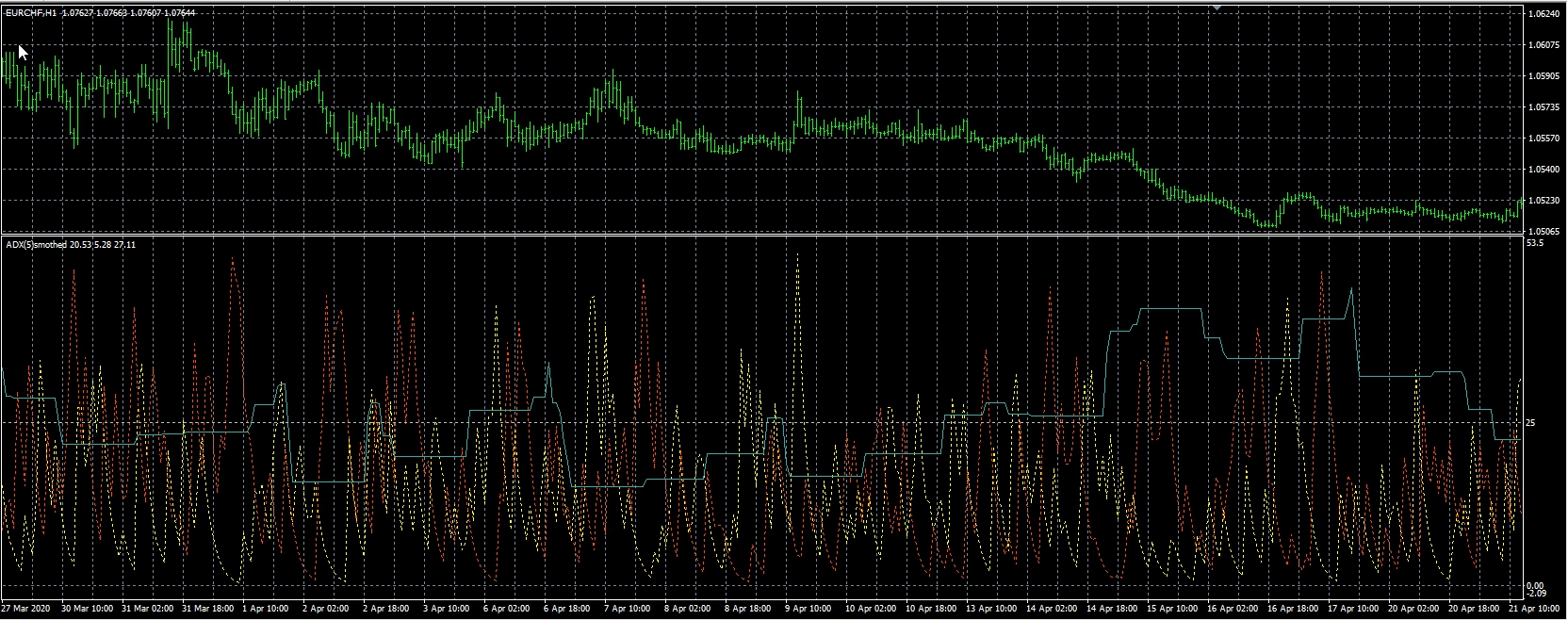This screenshot has width=1568, height=620.
Task: Click the 14 Apr 02:00 time label
Action: (1053, 609)
